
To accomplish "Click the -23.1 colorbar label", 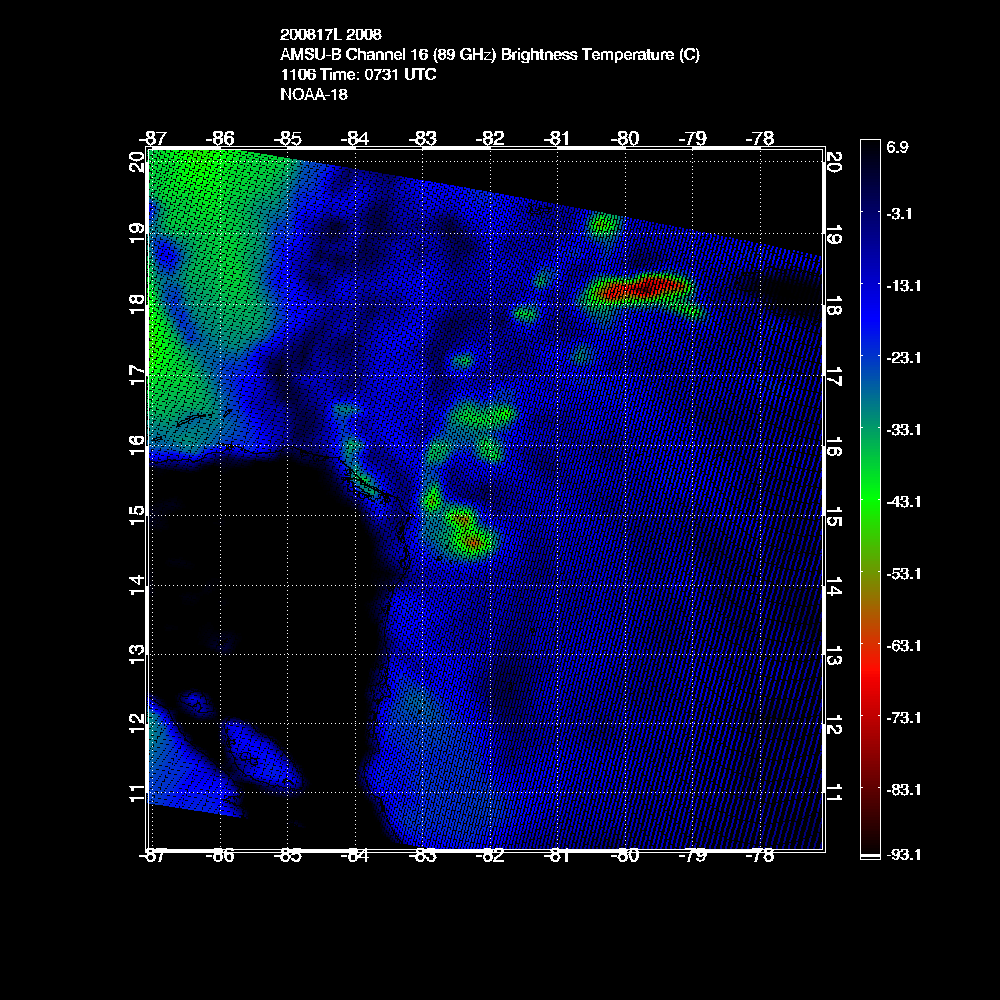I will 903,358.
